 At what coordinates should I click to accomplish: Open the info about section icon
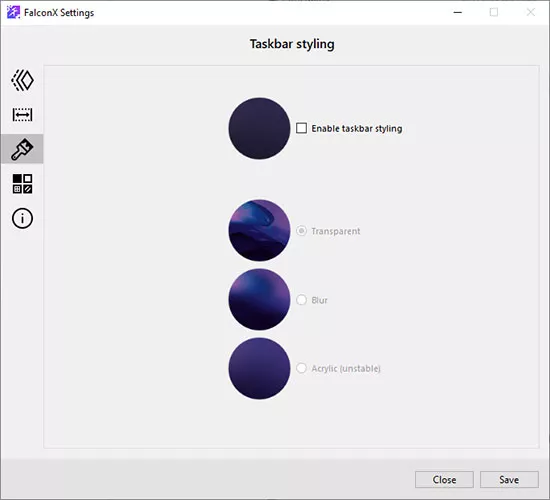tap(22, 218)
